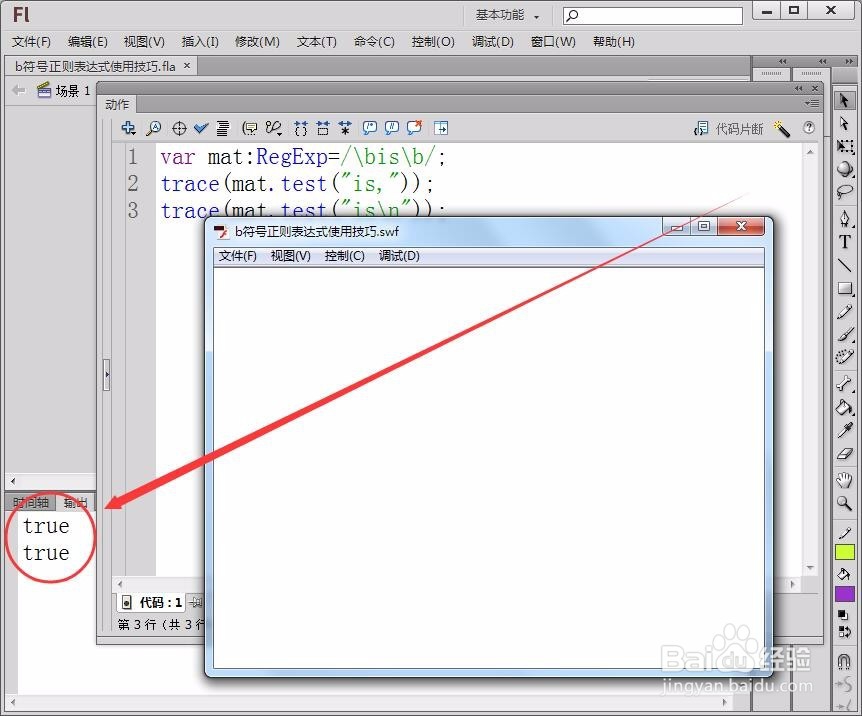Click Remove comment icon
This screenshot has height=716, width=862.
[x=415, y=128]
